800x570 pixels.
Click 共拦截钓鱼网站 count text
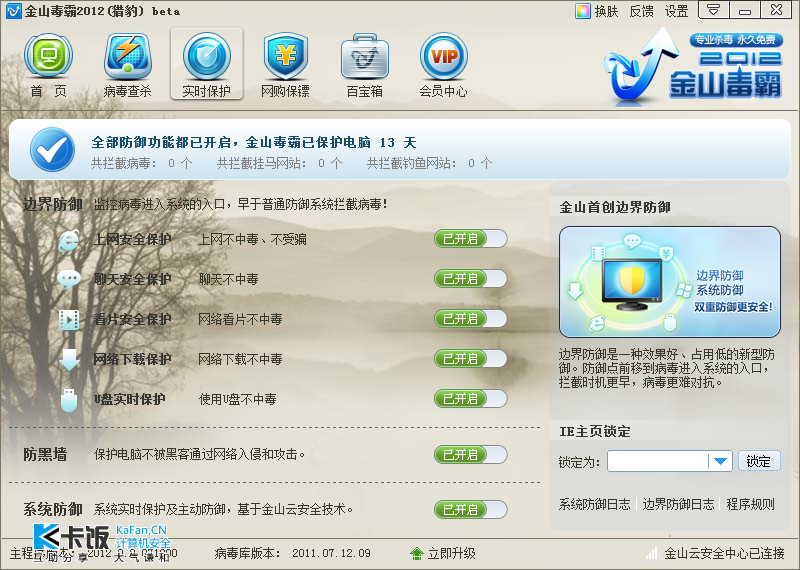(x=430, y=163)
